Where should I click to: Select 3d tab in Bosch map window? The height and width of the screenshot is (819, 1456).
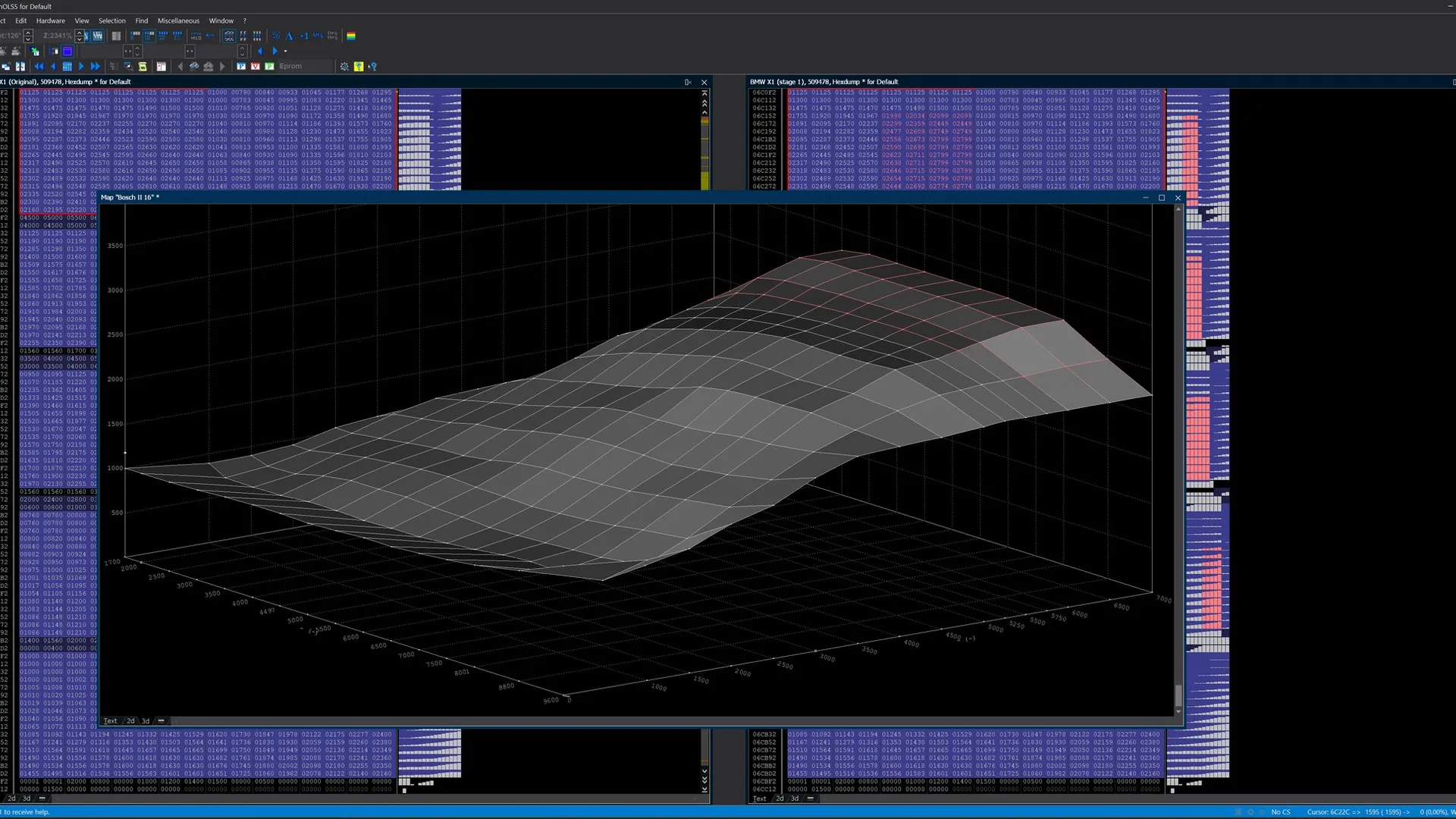click(146, 721)
